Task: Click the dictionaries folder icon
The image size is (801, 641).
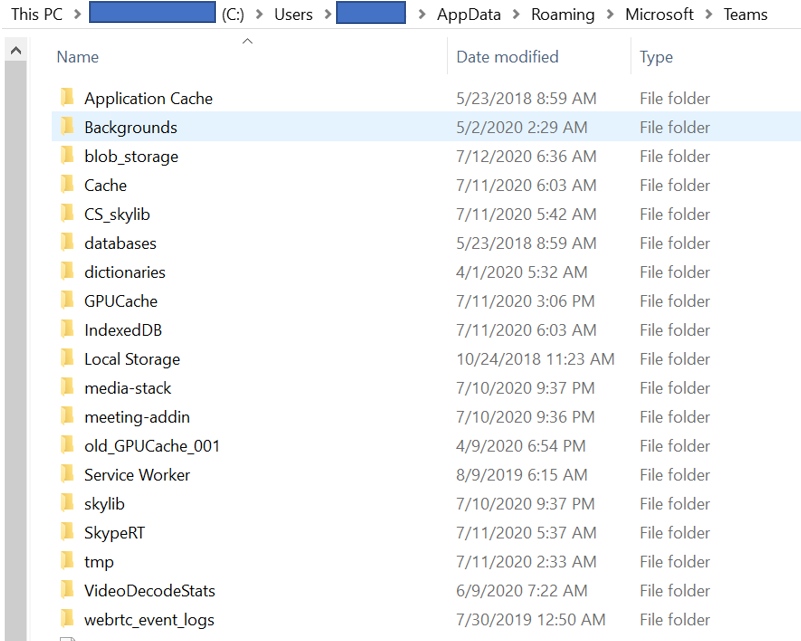Action: point(67,271)
